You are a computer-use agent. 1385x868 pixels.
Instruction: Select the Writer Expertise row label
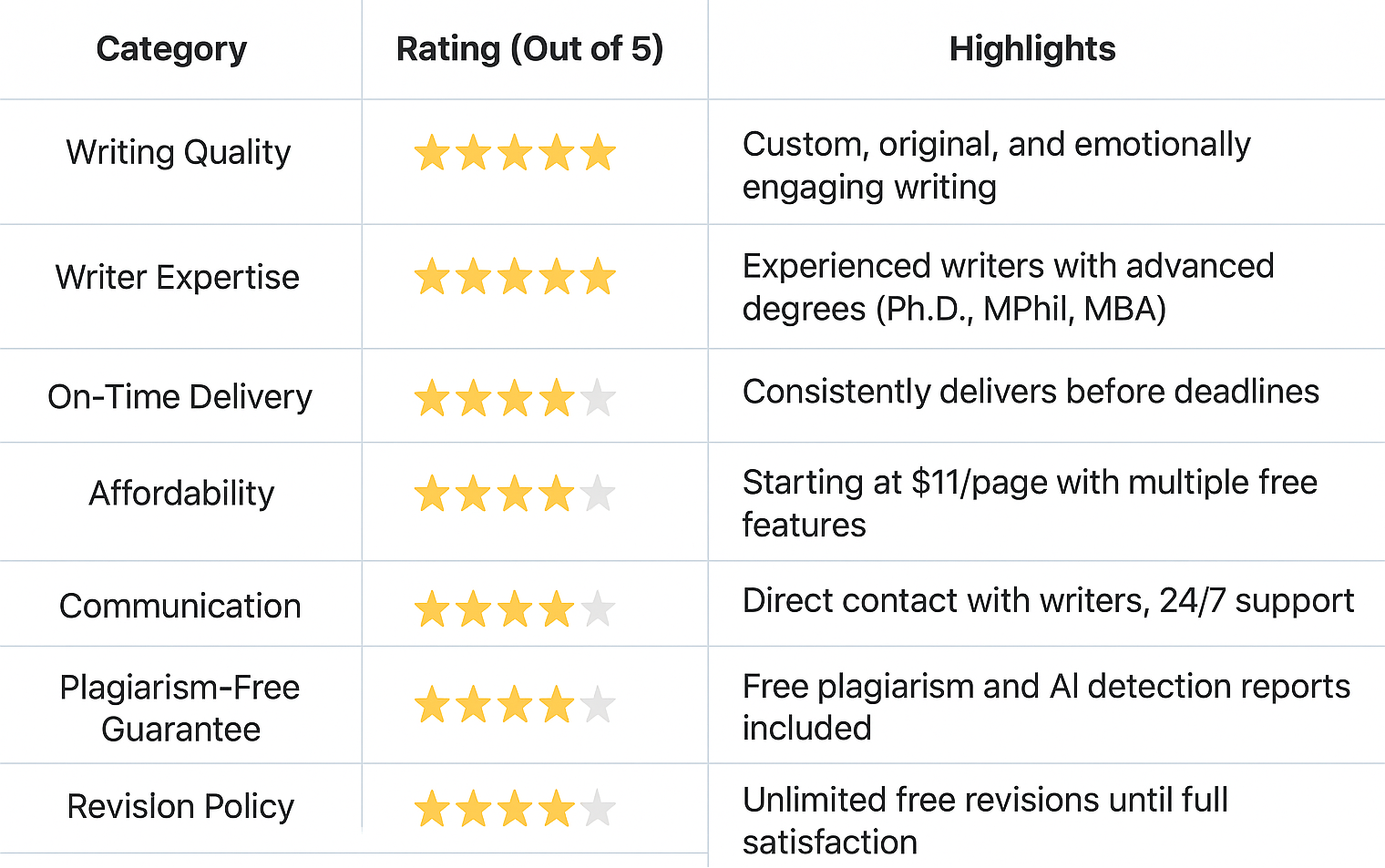coord(178,277)
